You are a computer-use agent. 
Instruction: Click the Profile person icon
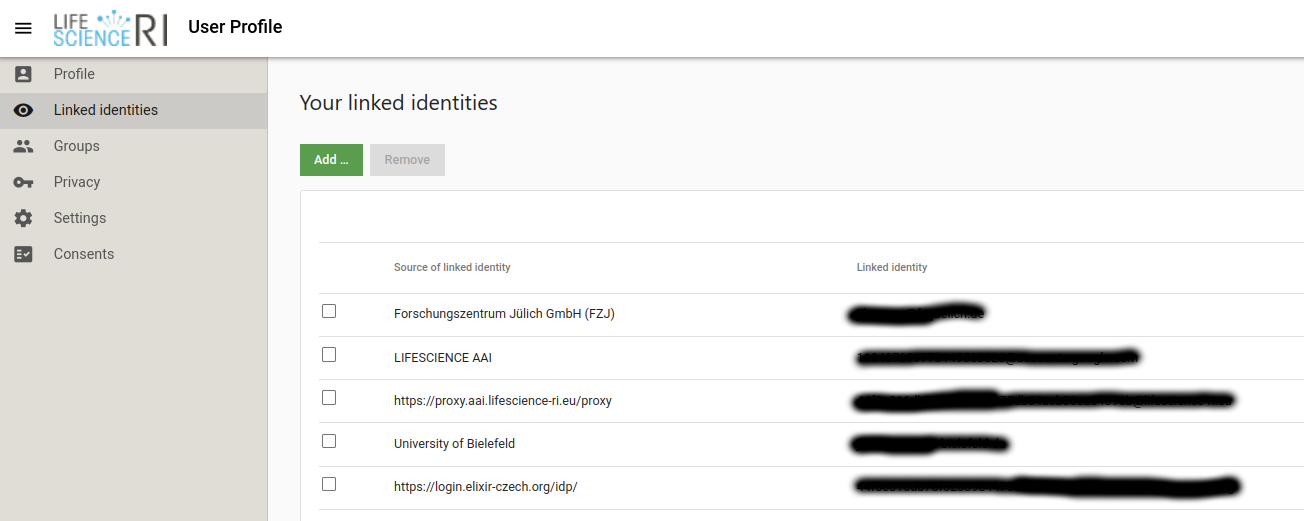click(x=23, y=74)
